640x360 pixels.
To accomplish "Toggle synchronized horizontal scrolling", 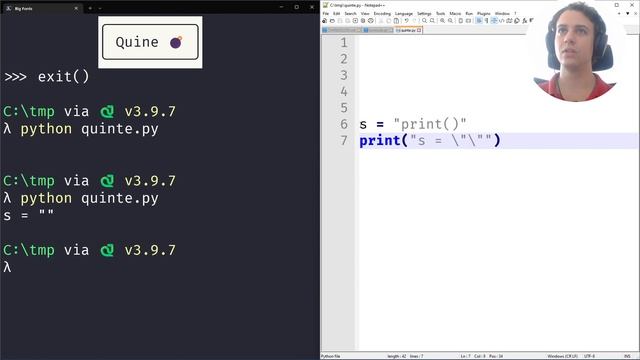I will pos(469,21).
